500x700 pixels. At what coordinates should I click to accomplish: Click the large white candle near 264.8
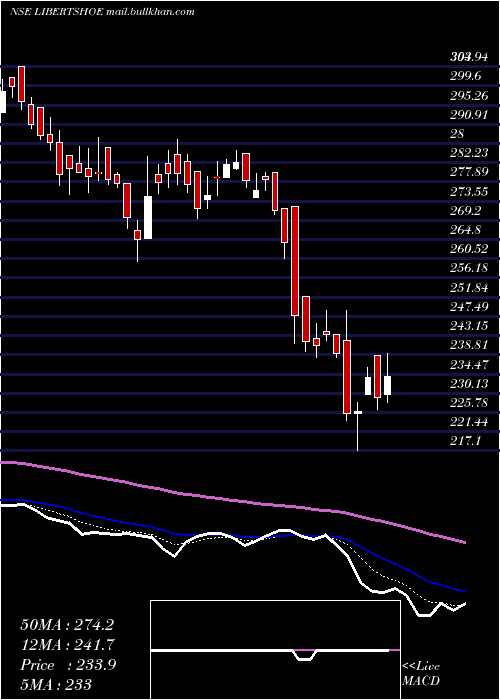pyautogui.click(x=148, y=217)
